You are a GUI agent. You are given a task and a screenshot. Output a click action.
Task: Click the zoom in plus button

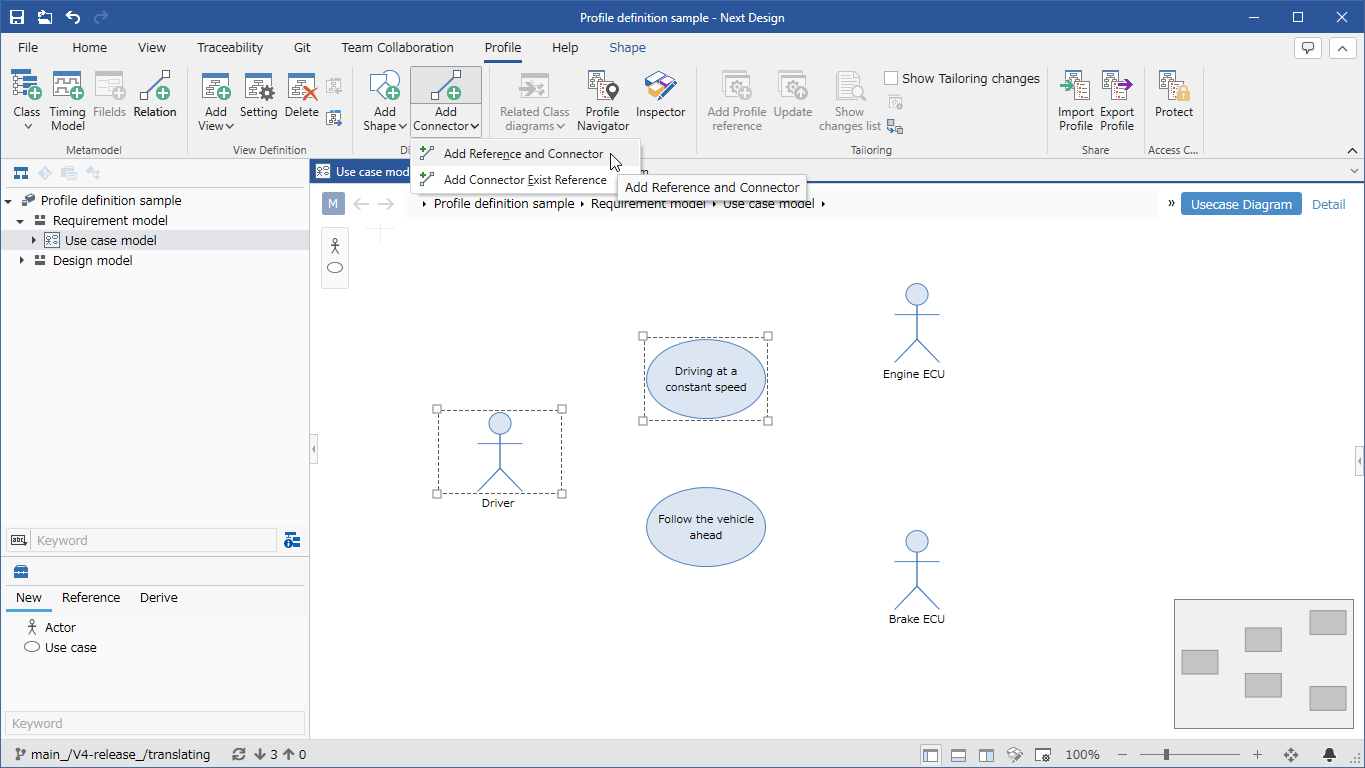coord(1257,755)
